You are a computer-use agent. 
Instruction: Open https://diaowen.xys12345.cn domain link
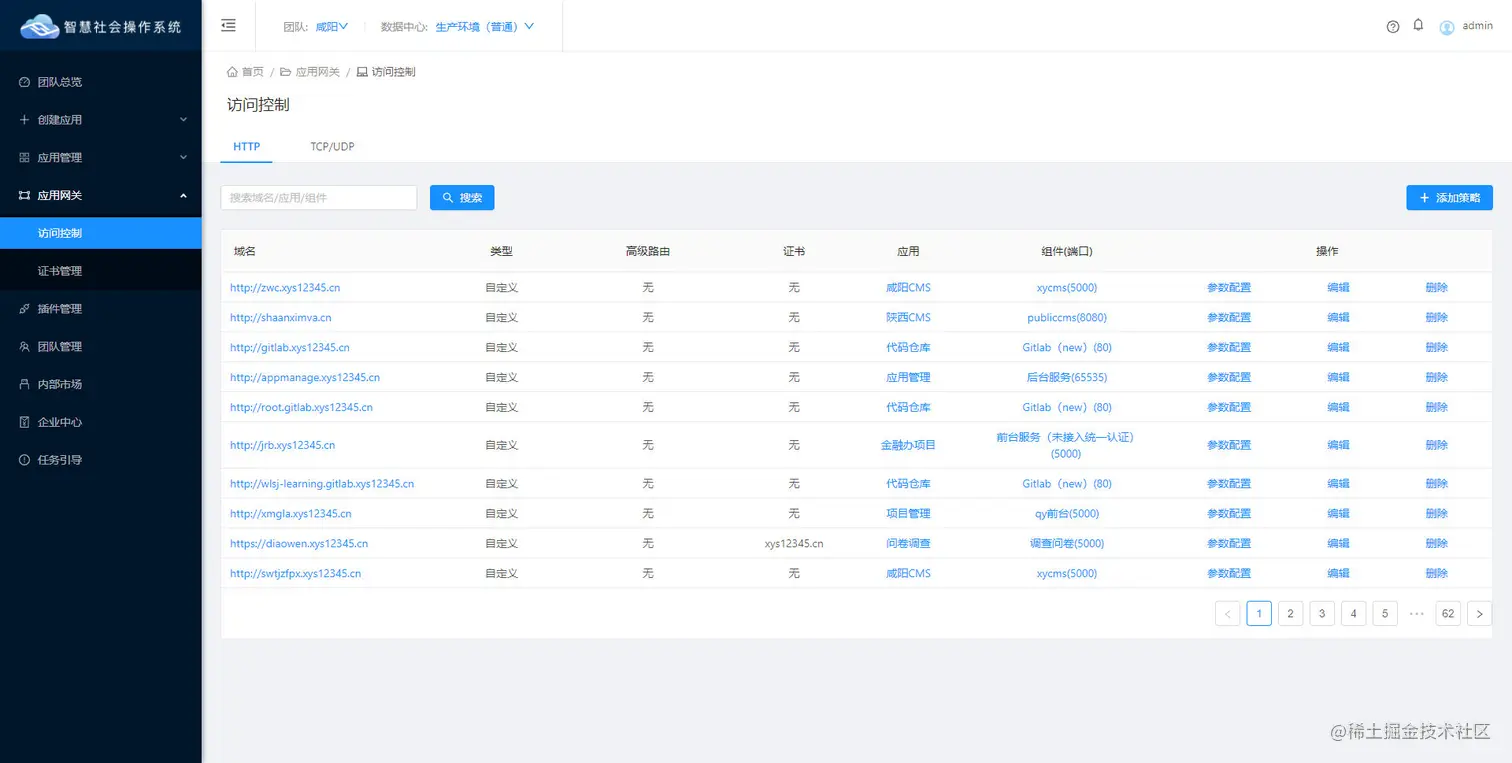299,544
